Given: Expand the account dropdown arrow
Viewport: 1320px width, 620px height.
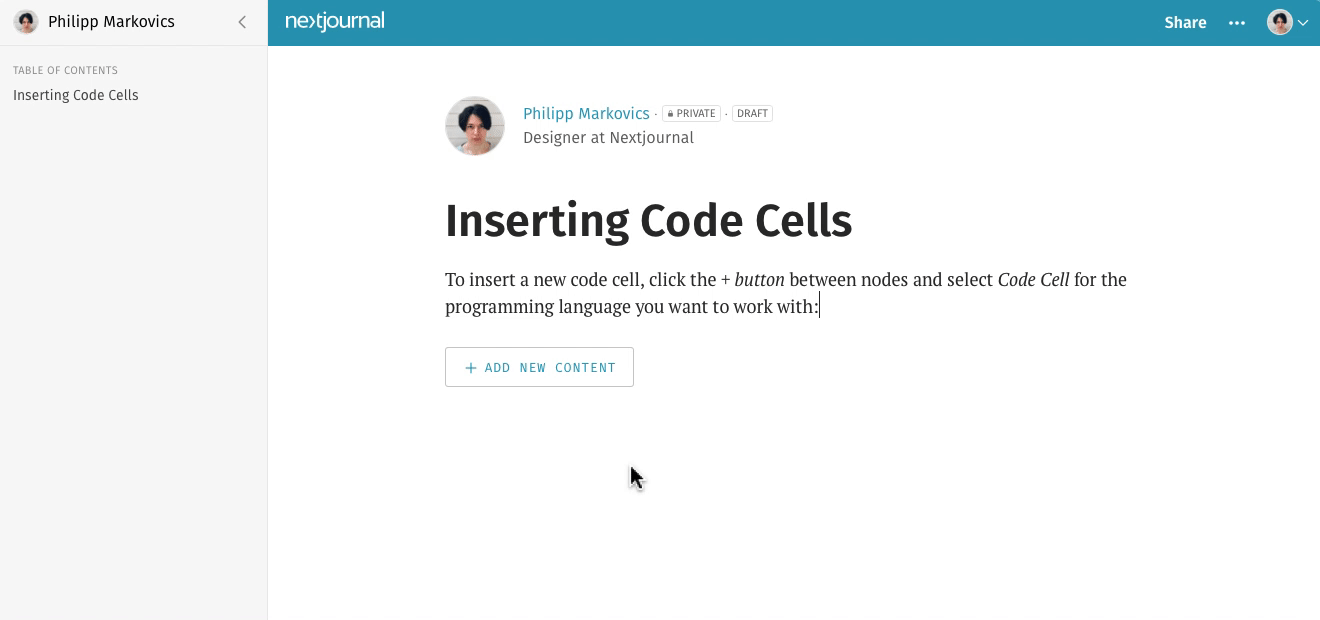Looking at the screenshot, I should click(x=1303, y=23).
